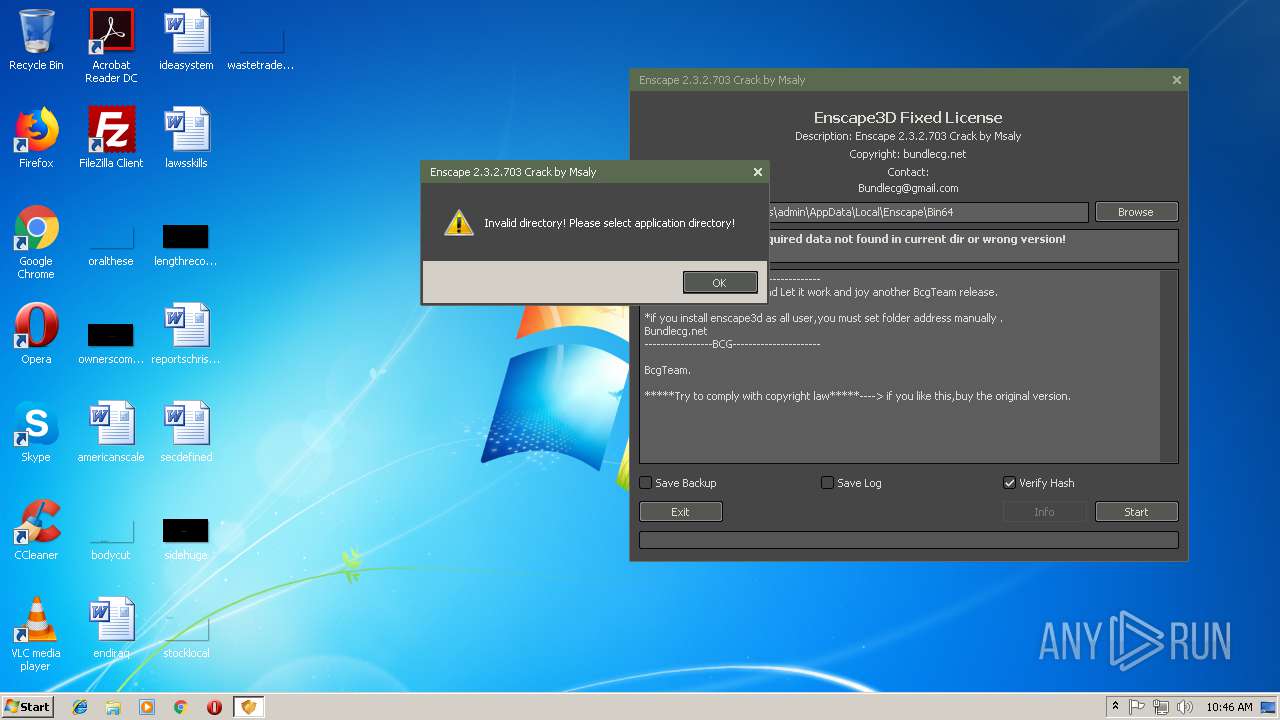Open the reportschris Word document
This screenshot has width=1280, height=720.
[x=186, y=333]
